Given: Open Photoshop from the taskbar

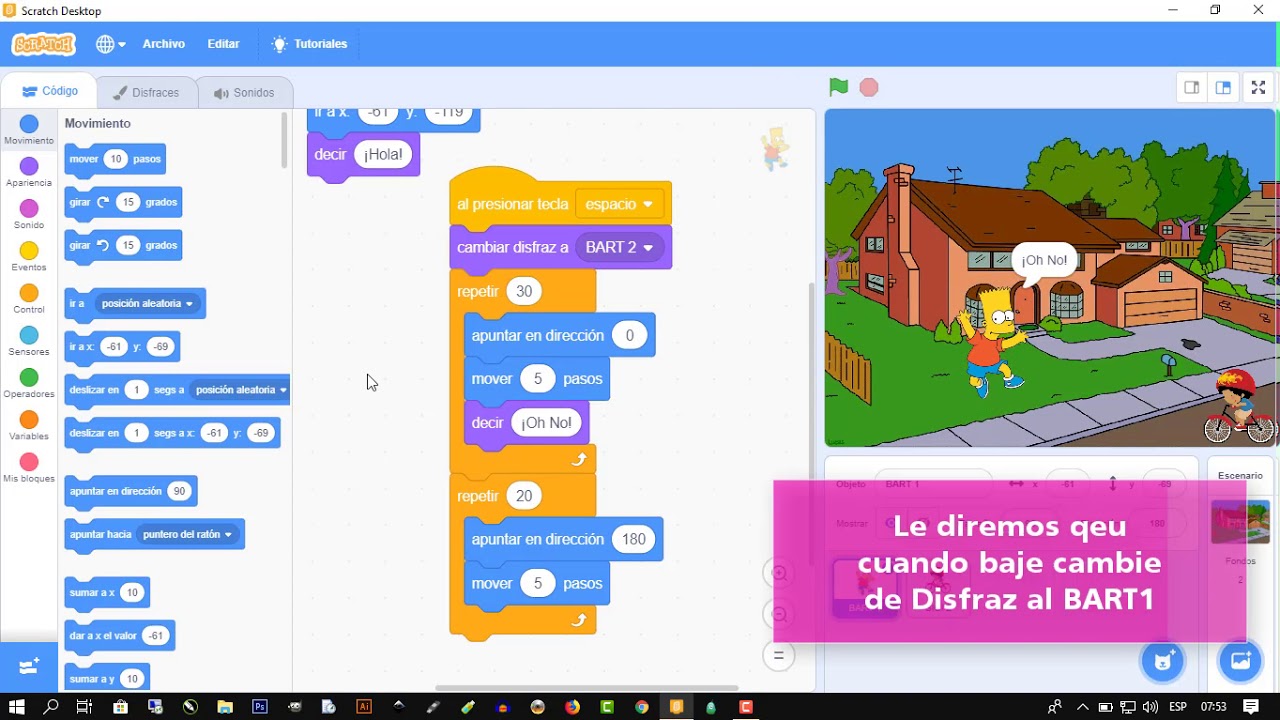Looking at the screenshot, I should pos(260,707).
